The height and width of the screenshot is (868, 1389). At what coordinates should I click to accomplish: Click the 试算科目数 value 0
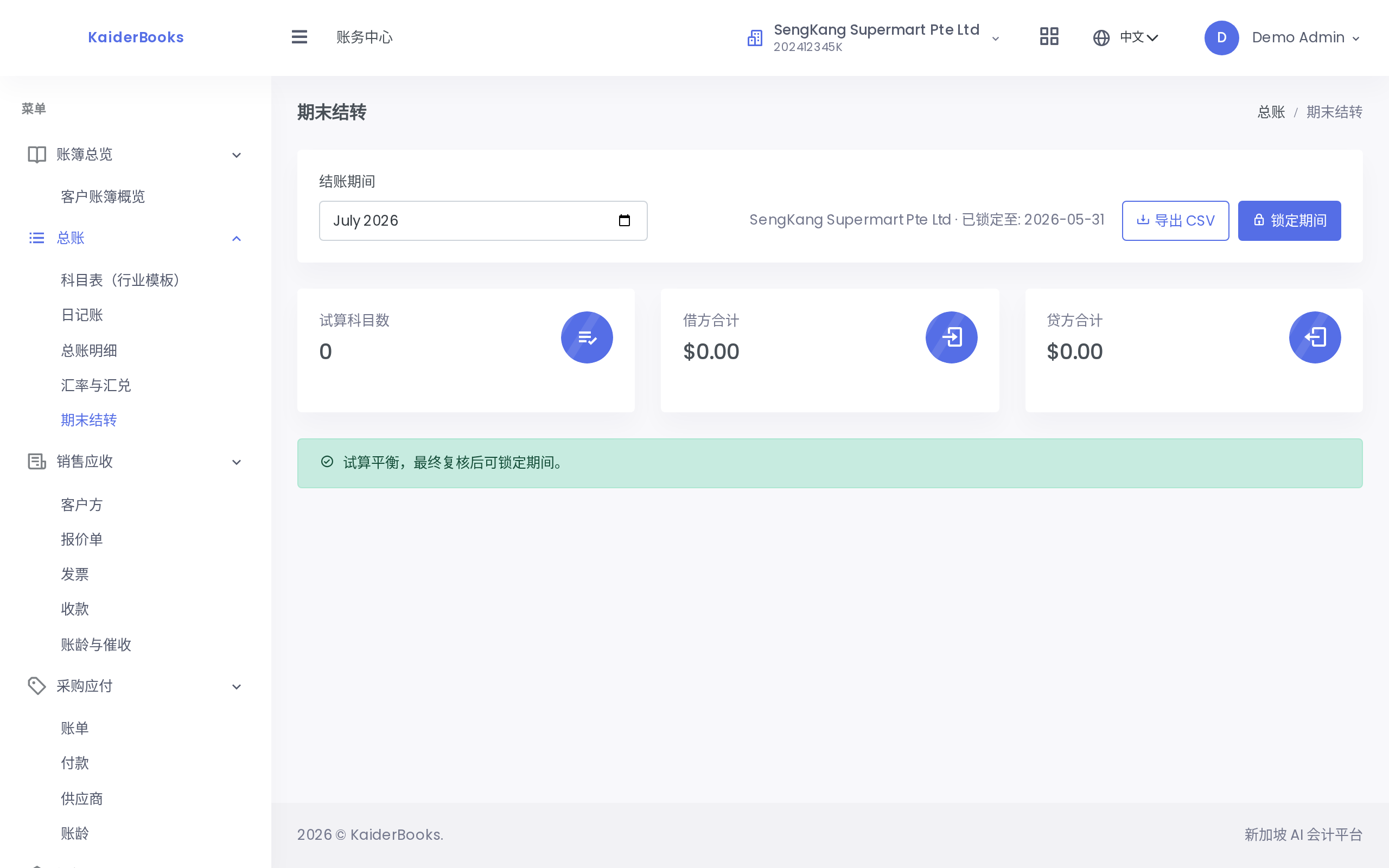pyautogui.click(x=326, y=352)
